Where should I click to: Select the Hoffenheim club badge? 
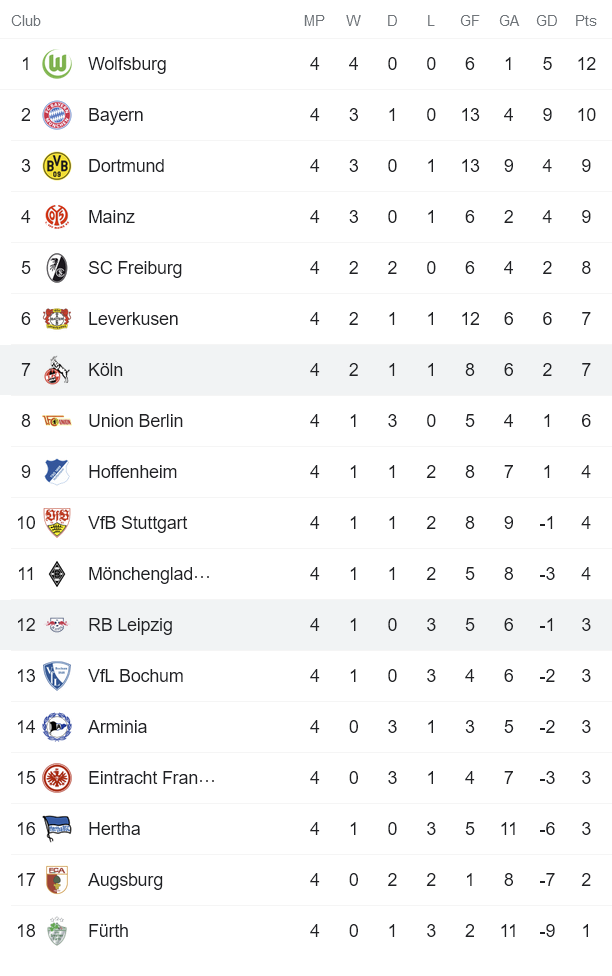[x=58, y=471]
